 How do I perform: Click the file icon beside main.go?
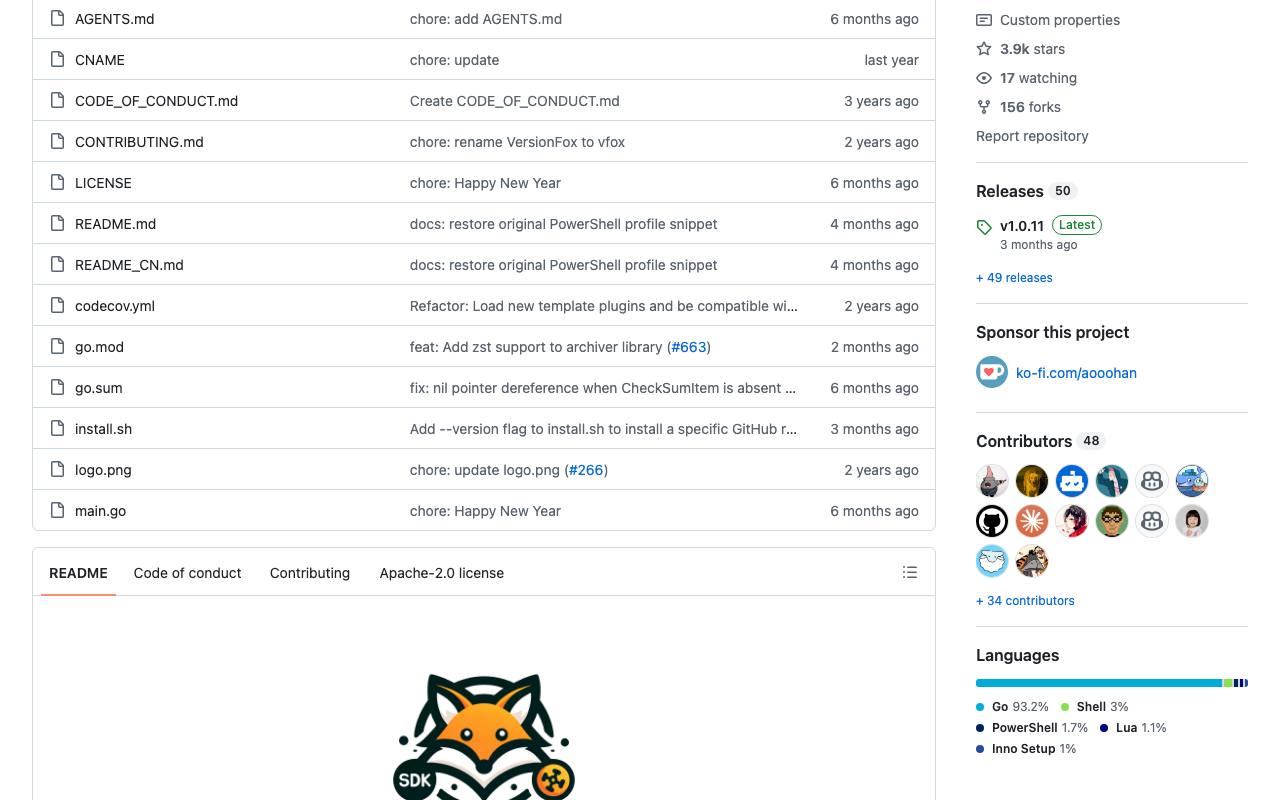[57, 511]
